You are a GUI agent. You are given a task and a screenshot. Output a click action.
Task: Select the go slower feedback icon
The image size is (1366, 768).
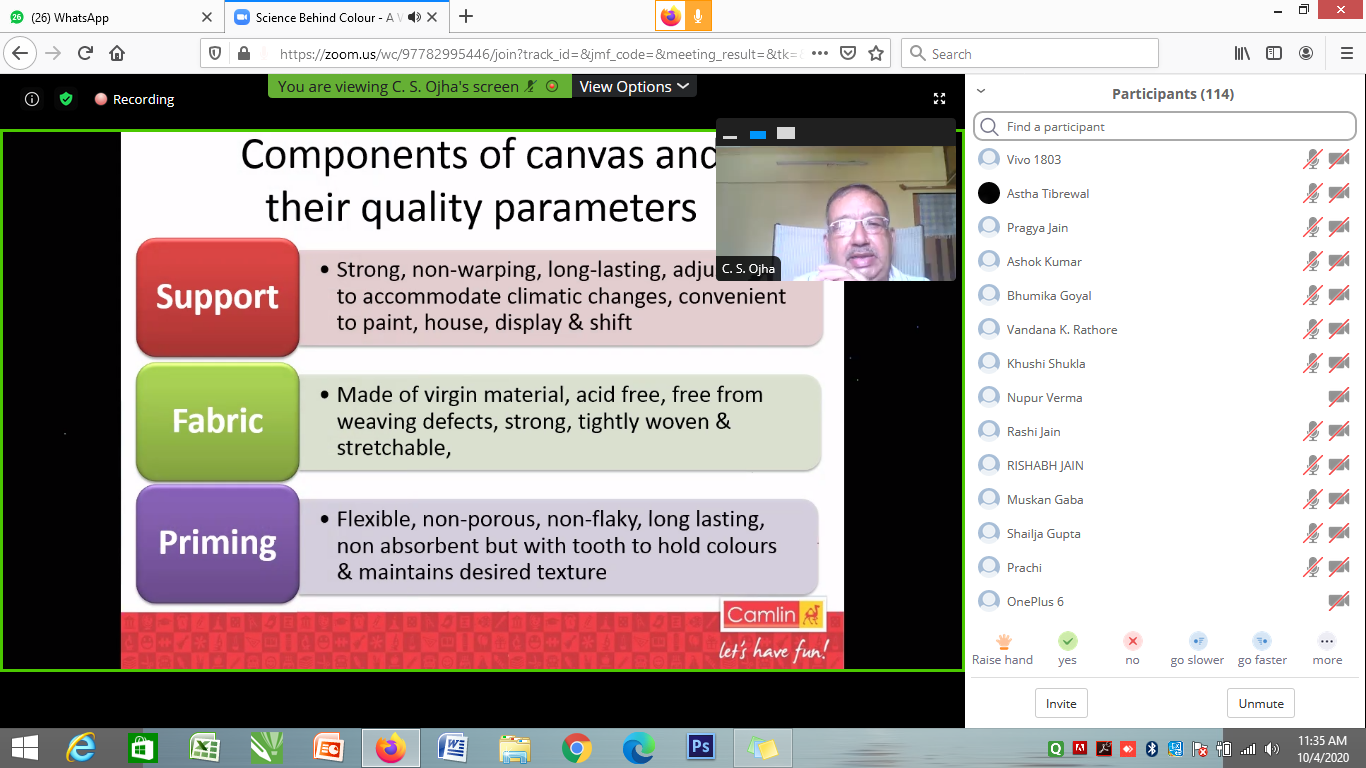coord(1197,642)
